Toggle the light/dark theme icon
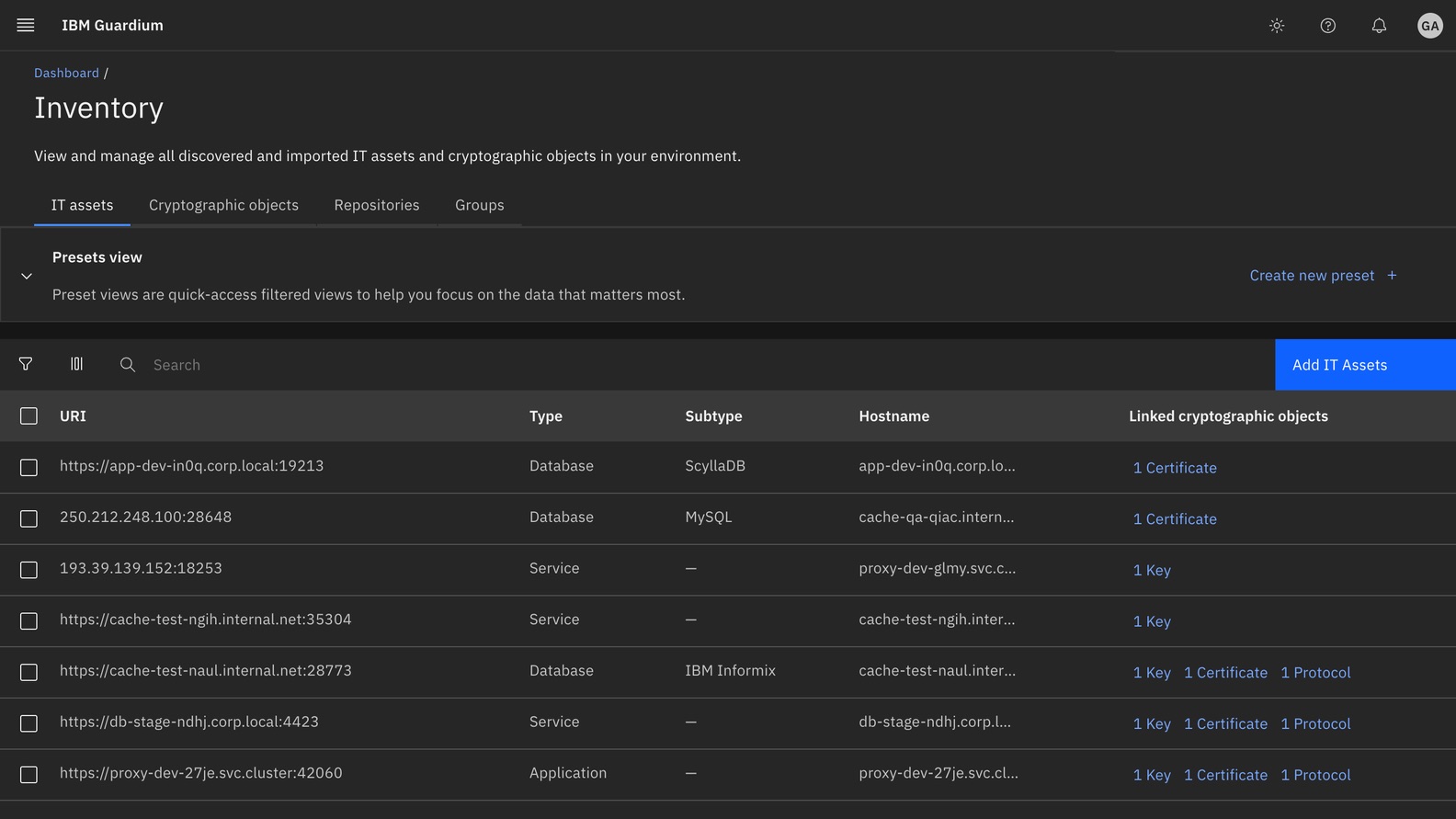 point(1277,26)
